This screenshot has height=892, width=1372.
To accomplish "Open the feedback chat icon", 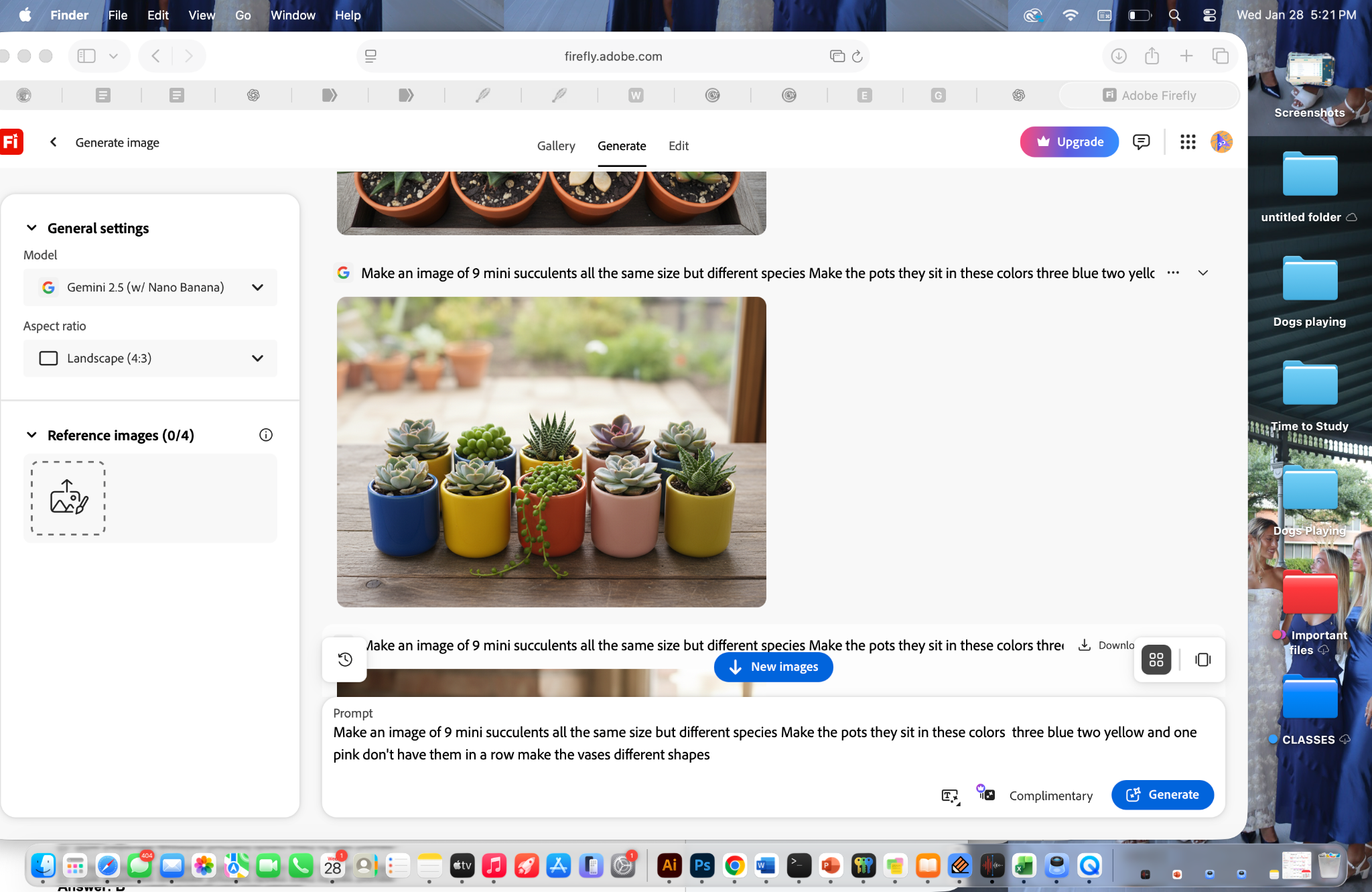I will pos(1141,142).
